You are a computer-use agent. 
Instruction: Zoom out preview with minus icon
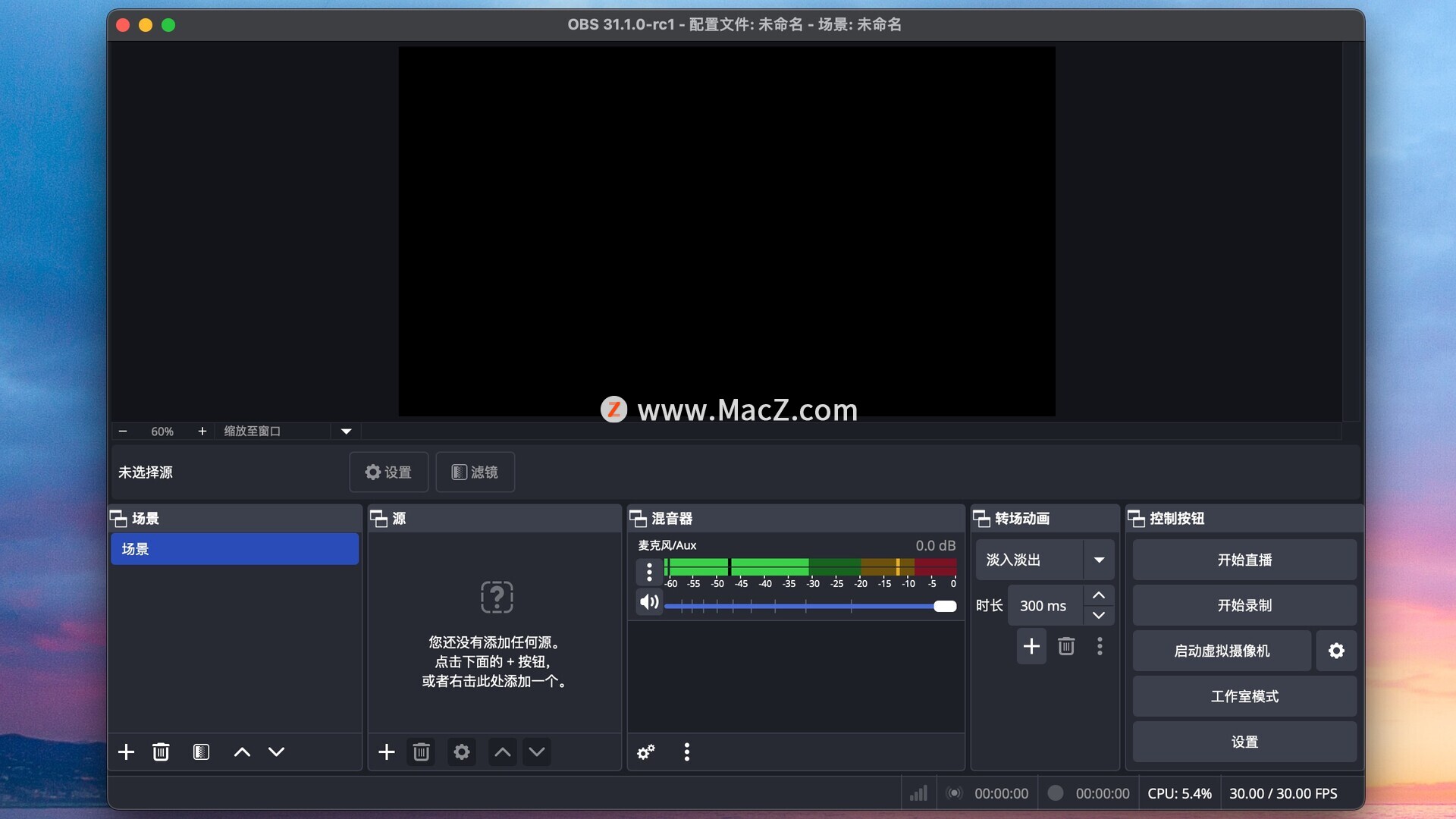pos(123,431)
